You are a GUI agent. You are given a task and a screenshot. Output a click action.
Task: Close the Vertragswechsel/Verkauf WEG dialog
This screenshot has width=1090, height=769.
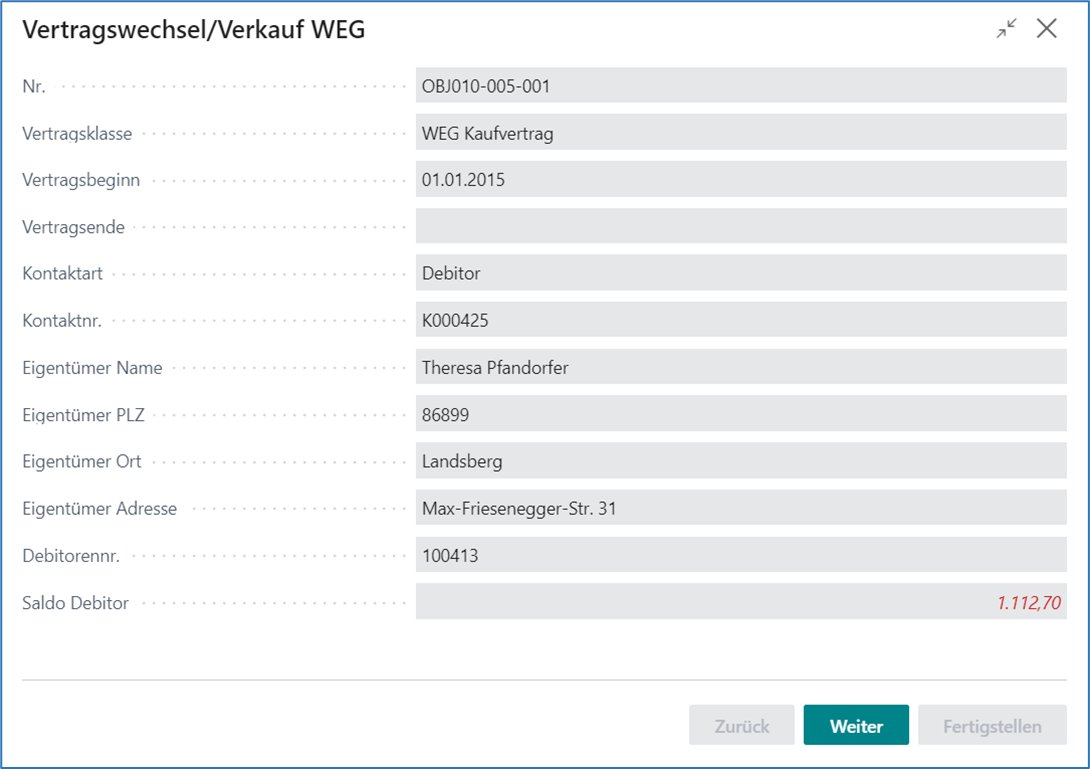1047,29
